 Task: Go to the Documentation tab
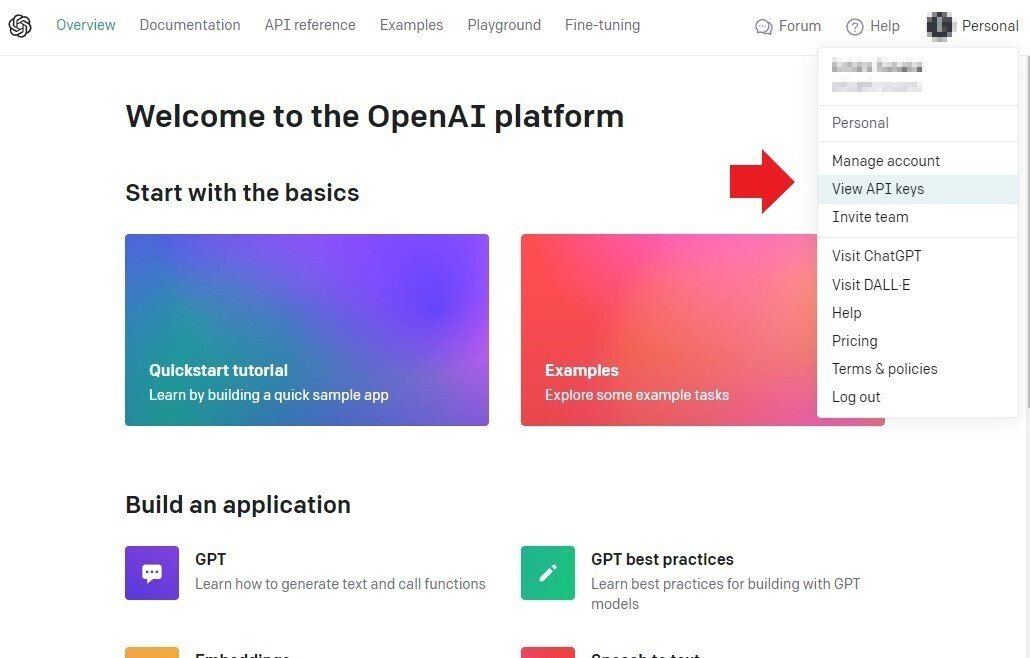(190, 25)
